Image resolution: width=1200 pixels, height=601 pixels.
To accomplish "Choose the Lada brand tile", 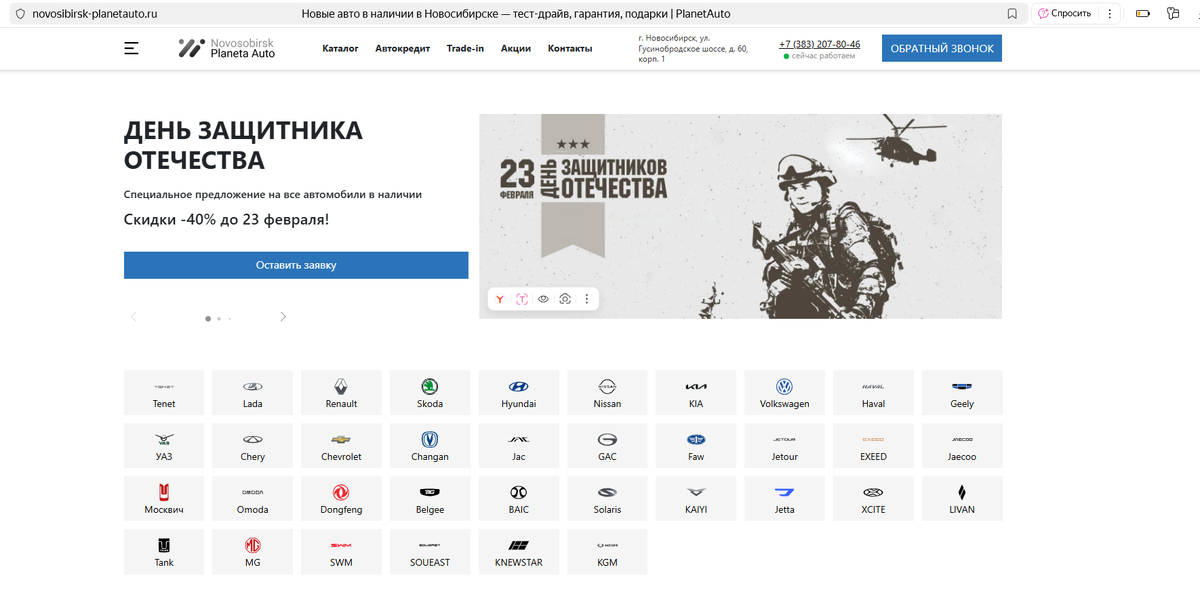I will pos(253,392).
